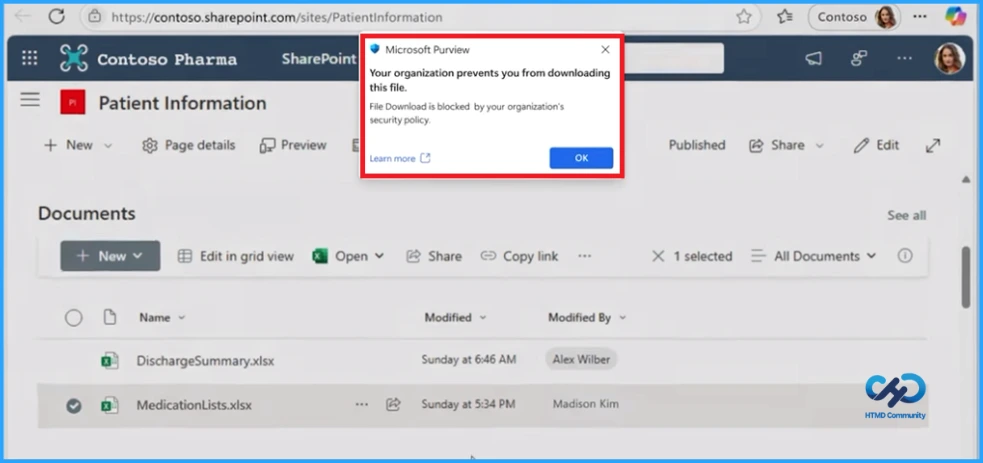Close the Microsoft Purview dialog
This screenshot has height=463, width=983.
tap(605, 49)
